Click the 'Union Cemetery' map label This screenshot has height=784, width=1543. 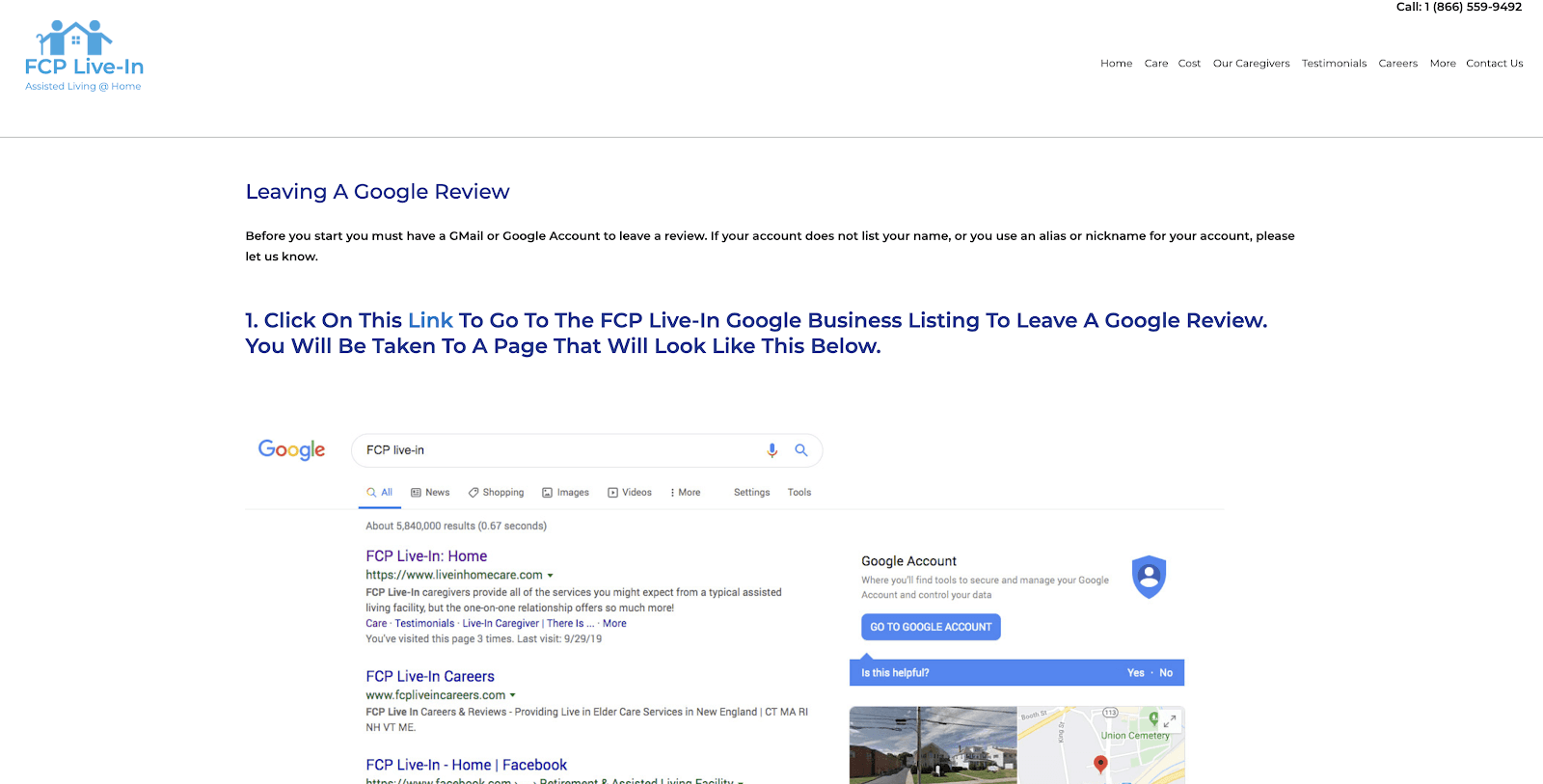coord(1135,736)
